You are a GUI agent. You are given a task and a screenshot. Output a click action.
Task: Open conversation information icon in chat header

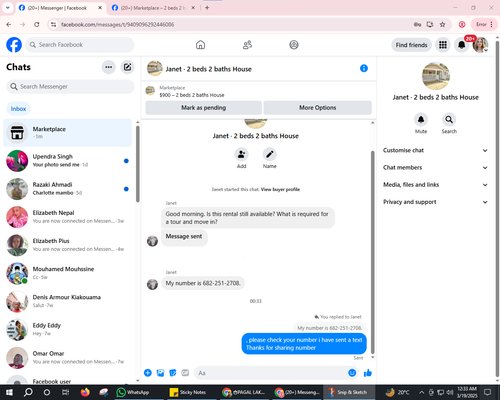[364, 68]
